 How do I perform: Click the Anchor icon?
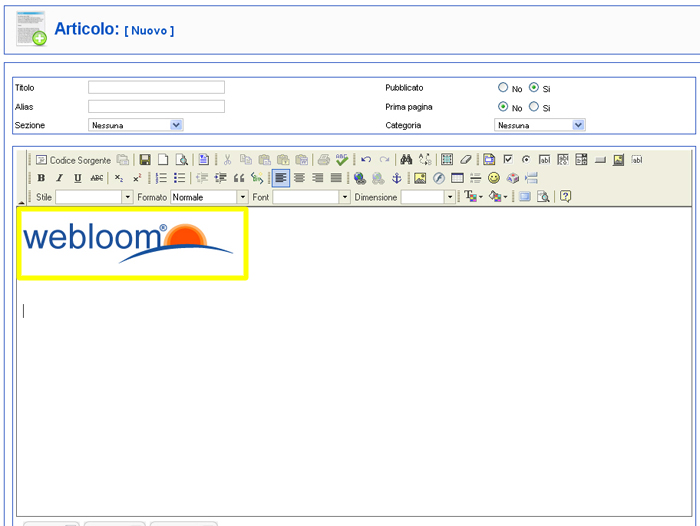(396, 178)
